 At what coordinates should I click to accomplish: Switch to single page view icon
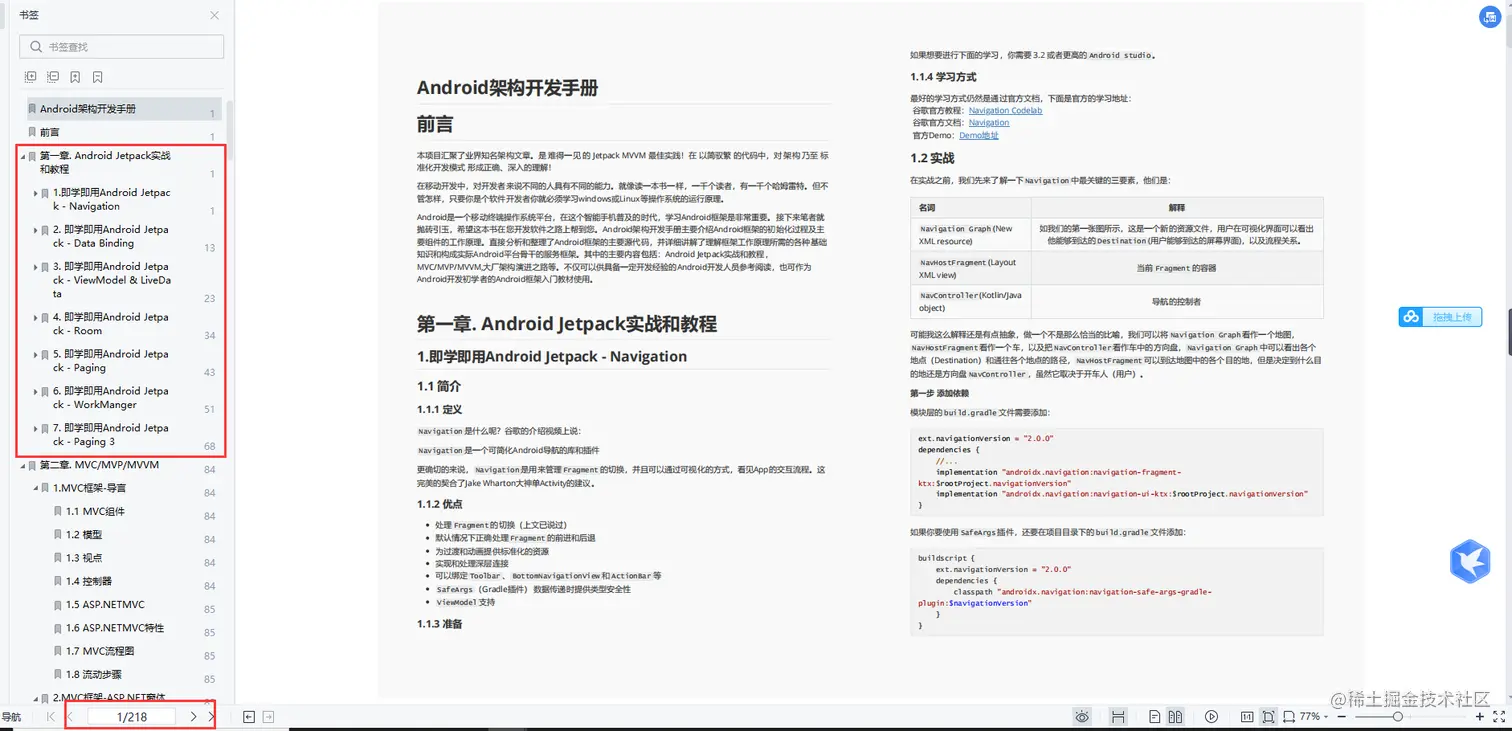pyautogui.click(x=1155, y=717)
